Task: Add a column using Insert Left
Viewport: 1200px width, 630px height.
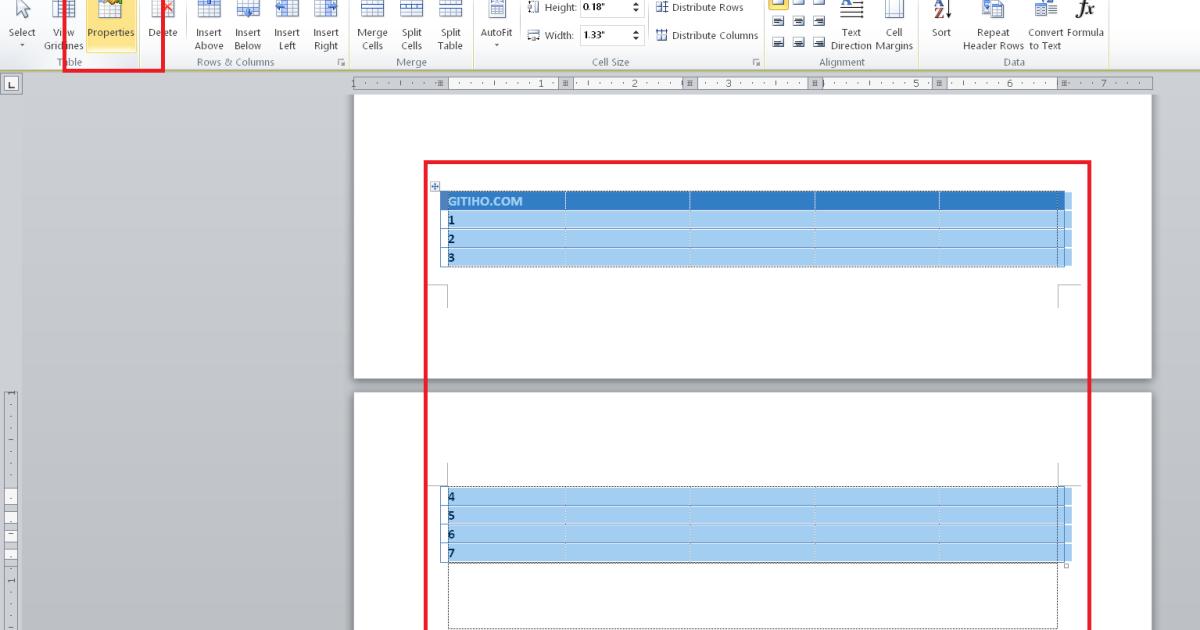Action: click(x=287, y=25)
